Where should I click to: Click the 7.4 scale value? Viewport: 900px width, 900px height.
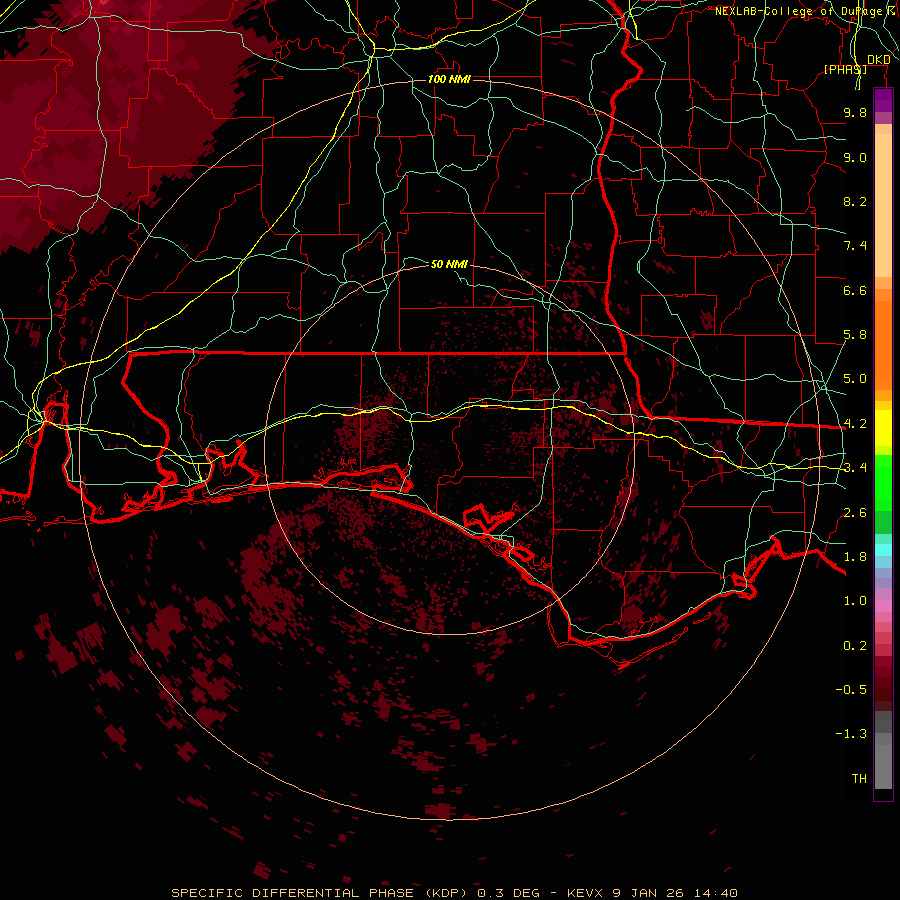coord(855,246)
